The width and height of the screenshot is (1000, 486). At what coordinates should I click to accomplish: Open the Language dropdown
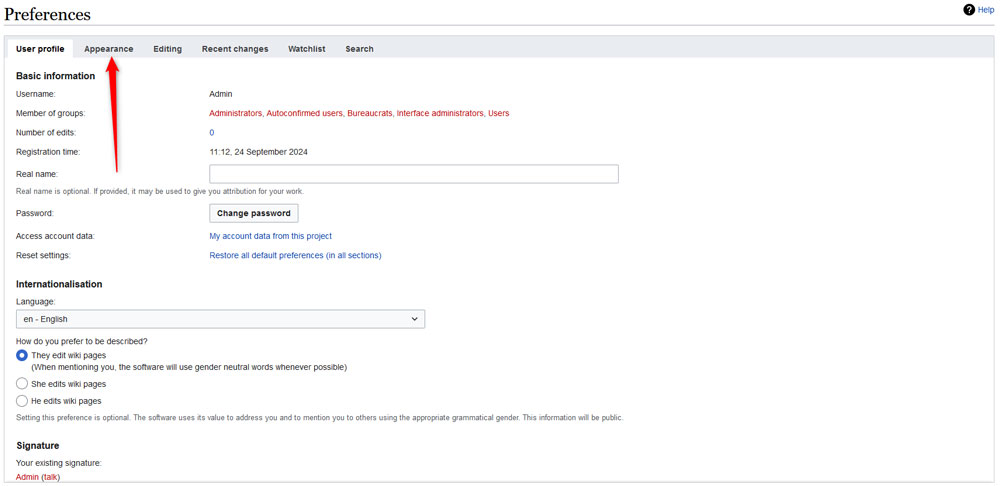click(x=221, y=319)
